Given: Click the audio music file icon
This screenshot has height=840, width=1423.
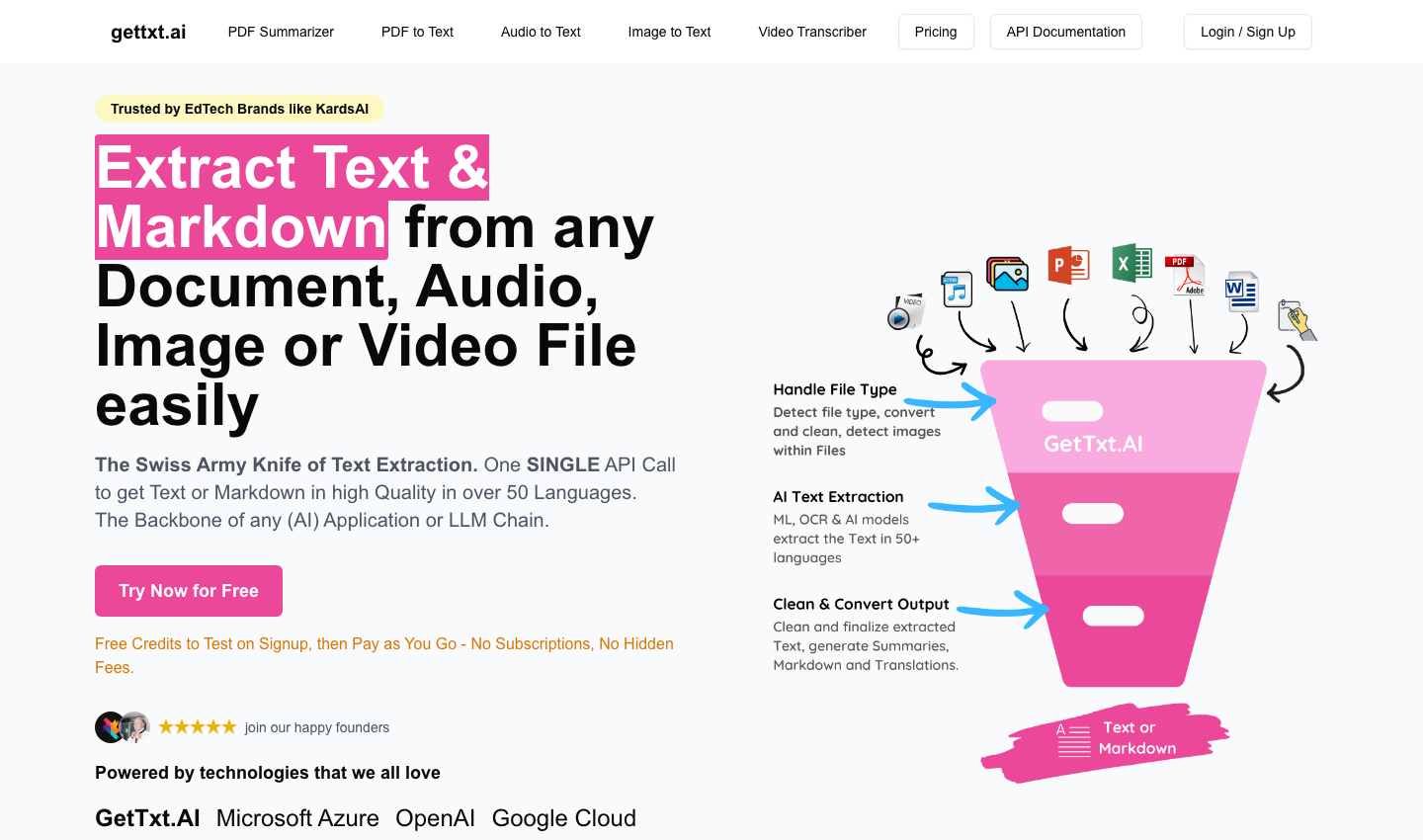Looking at the screenshot, I should click(x=957, y=290).
